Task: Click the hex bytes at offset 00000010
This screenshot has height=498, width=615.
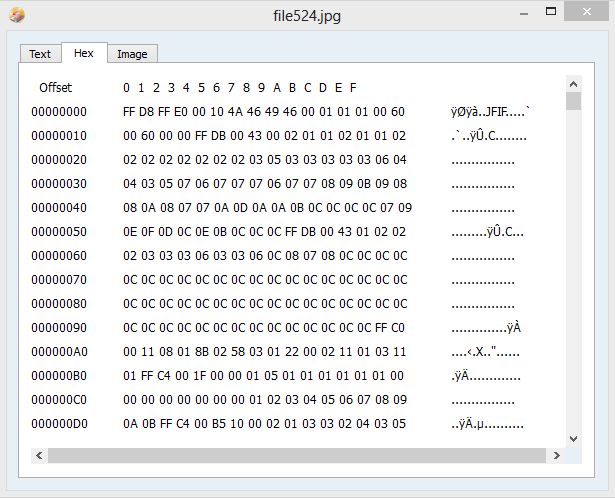Action: (264, 136)
